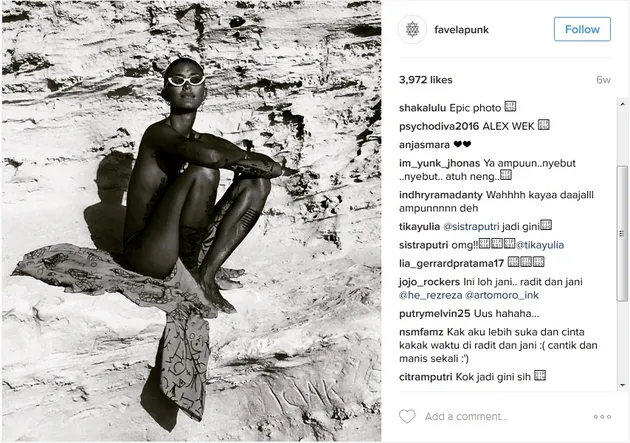Open the @sistraputri mention link
Image resolution: width=630 pixels, height=443 pixels.
pyautogui.click(x=471, y=227)
